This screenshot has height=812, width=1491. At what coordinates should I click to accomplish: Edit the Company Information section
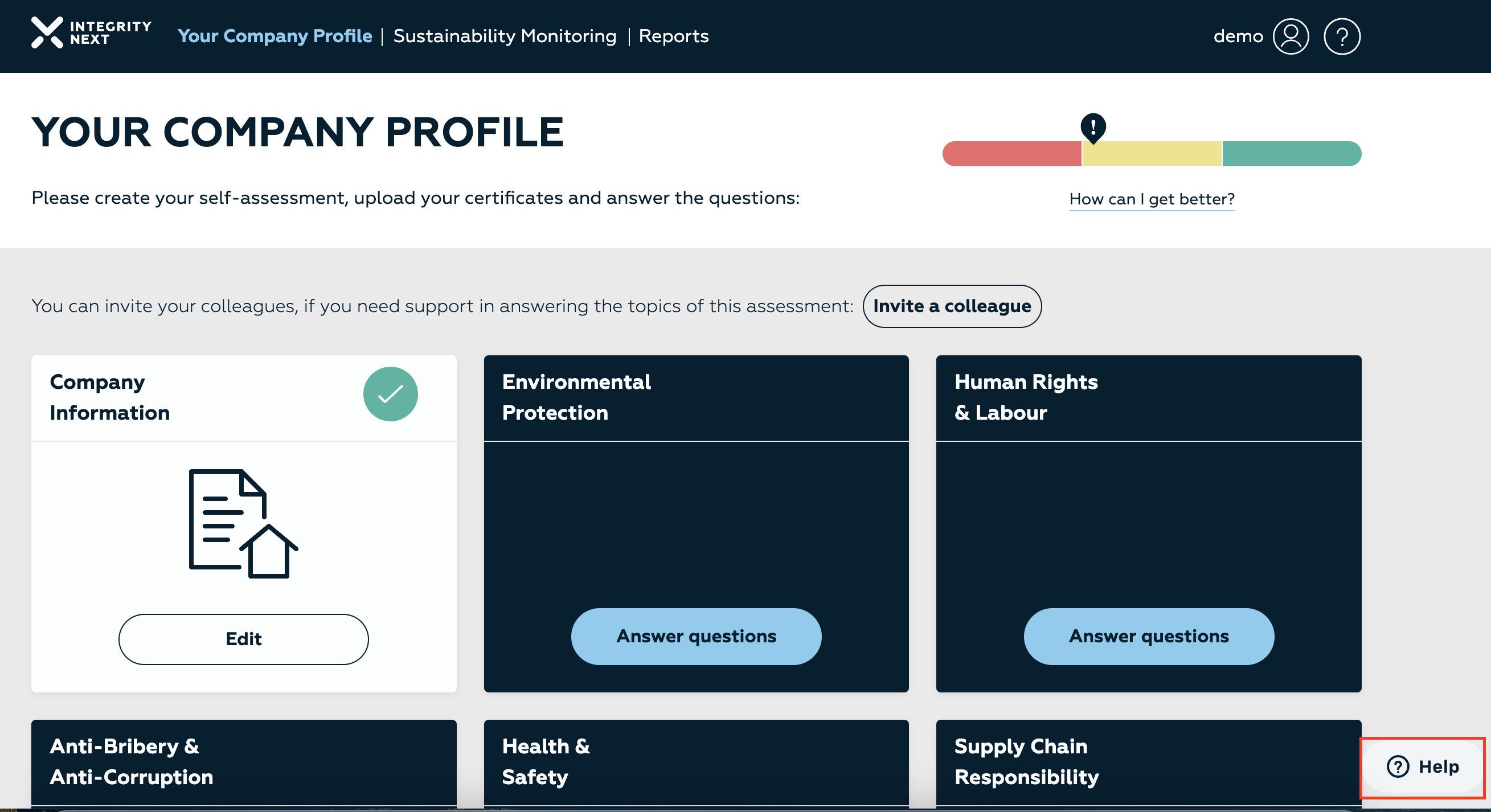click(x=243, y=639)
